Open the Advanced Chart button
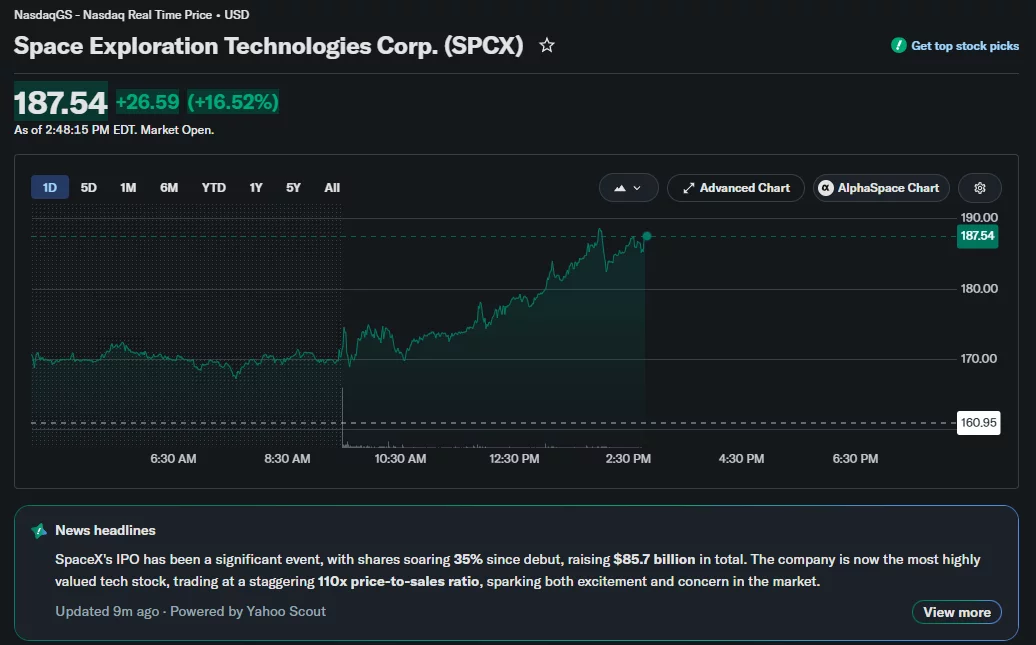Screen dimensions: 1036x645 tap(735, 188)
